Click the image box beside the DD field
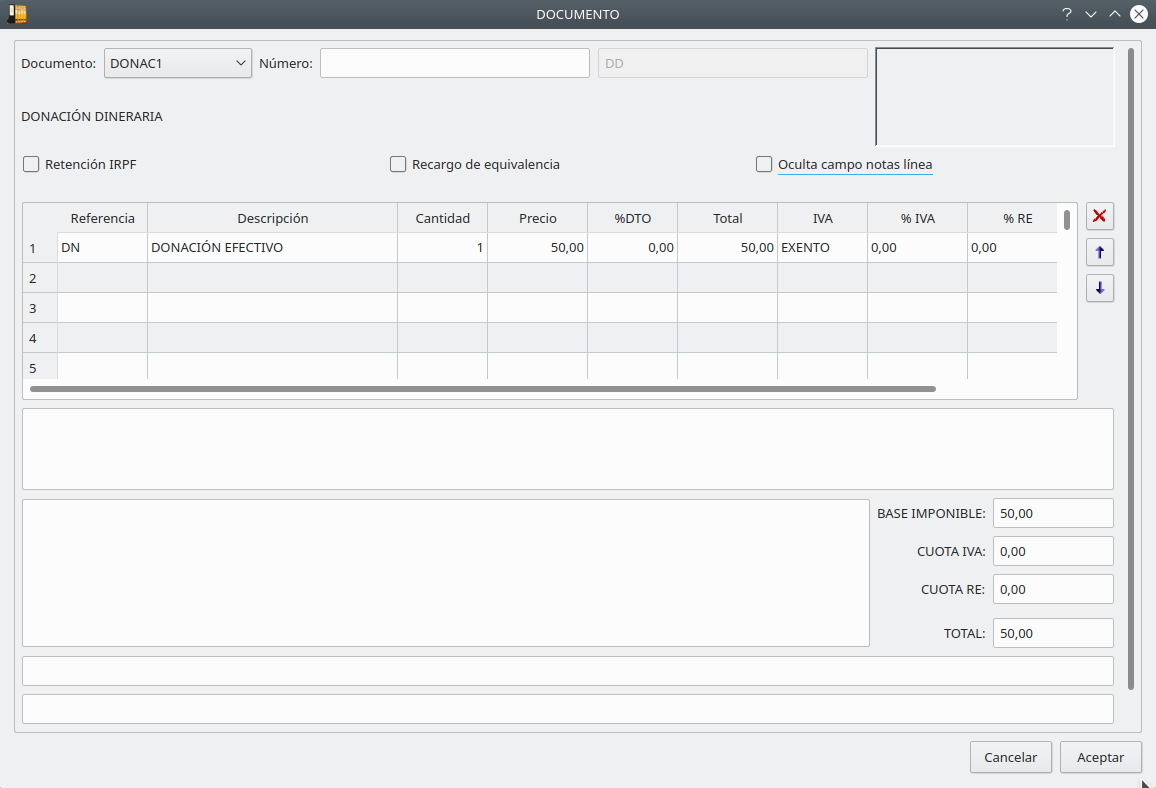The width and height of the screenshot is (1156, 788). (x=995, y=97)
